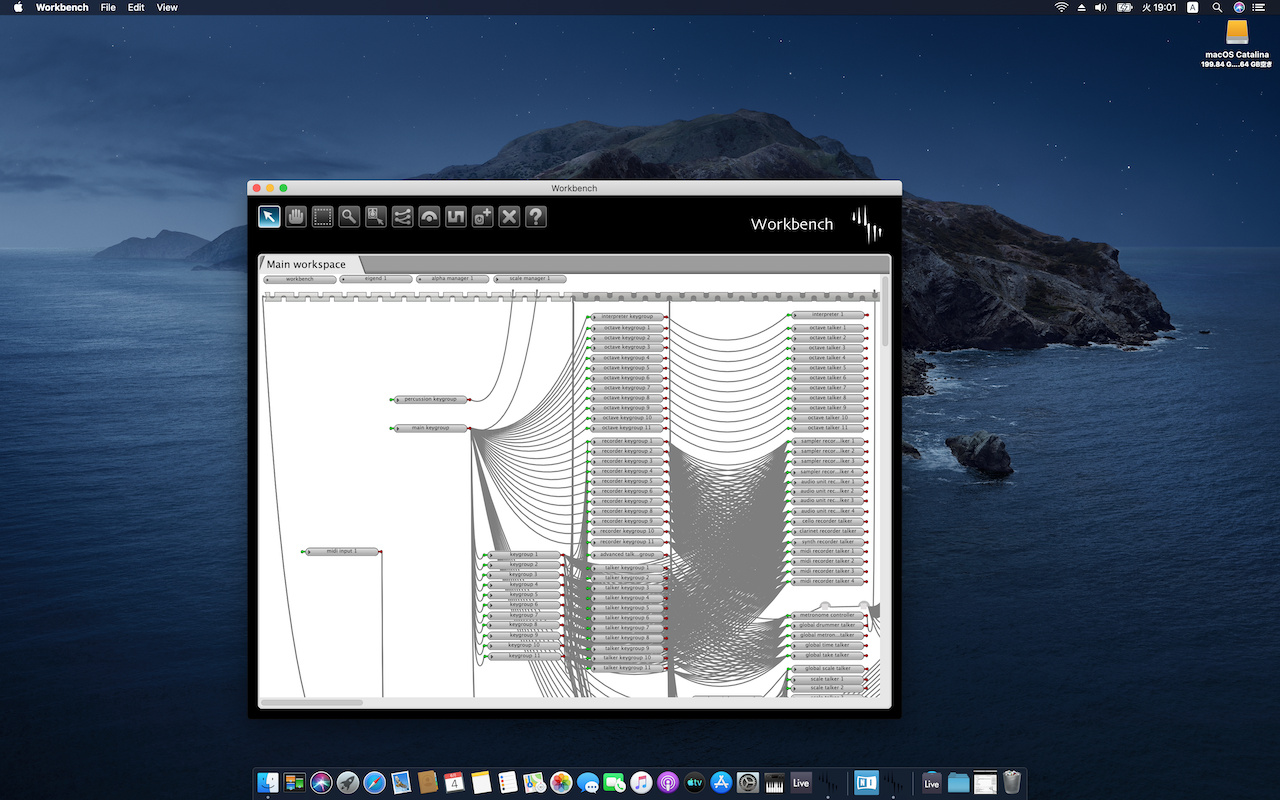Open the View menu
The image size is (1280, 800).
click(166, 7)
